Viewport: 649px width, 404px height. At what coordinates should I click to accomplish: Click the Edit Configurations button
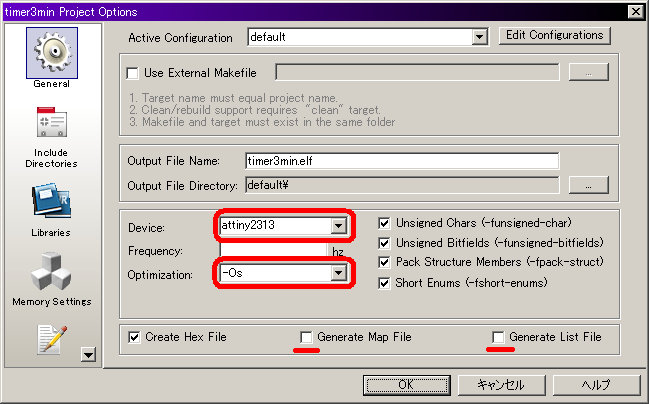pos(554,35)
